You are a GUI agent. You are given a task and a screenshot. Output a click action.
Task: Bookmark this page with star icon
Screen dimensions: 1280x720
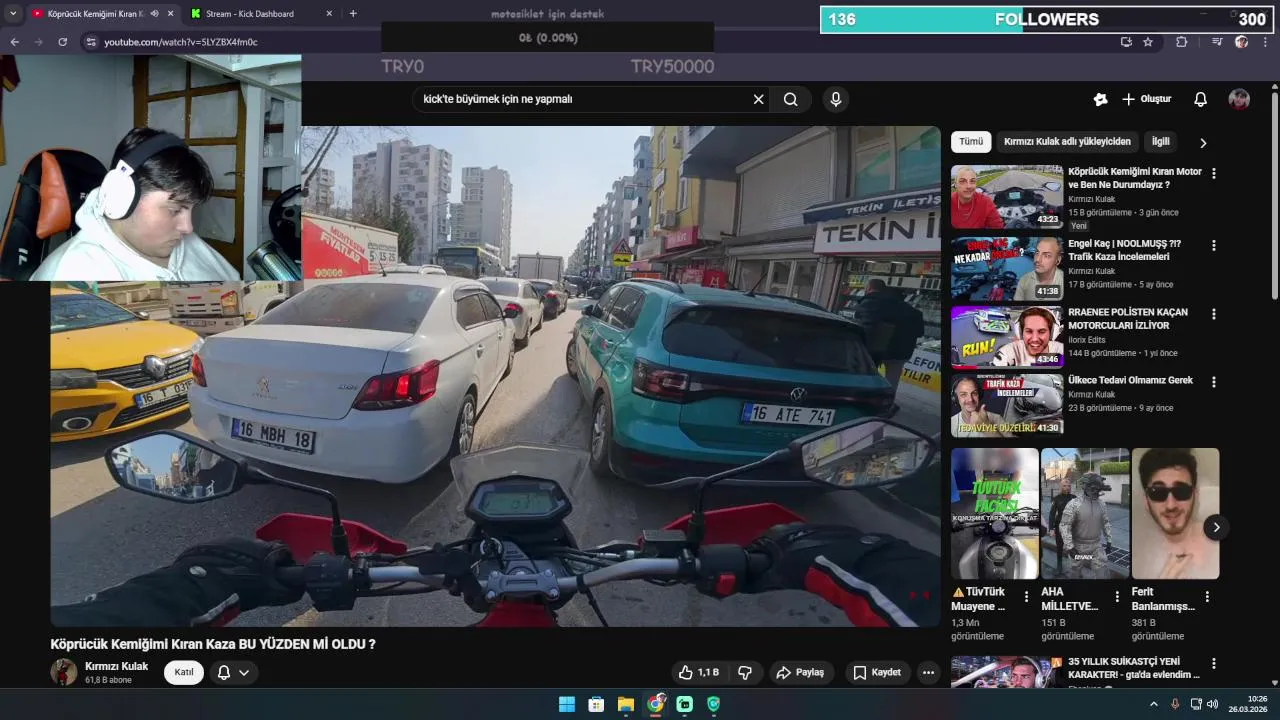click(x=1148, y=42)
